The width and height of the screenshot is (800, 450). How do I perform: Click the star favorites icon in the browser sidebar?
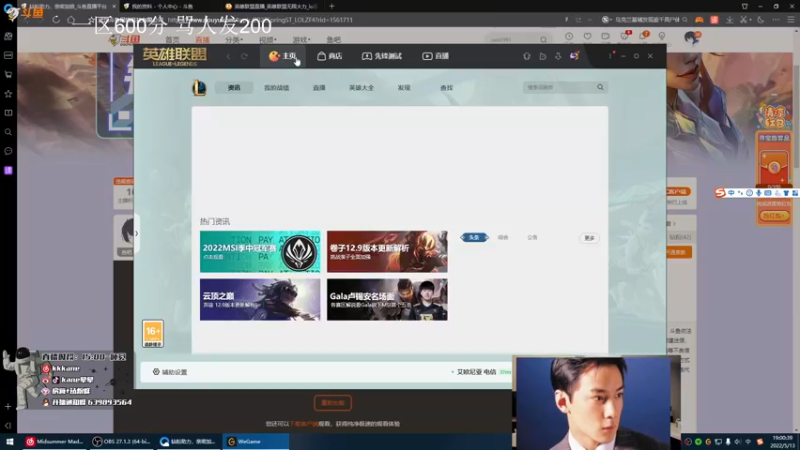[8, 94]
